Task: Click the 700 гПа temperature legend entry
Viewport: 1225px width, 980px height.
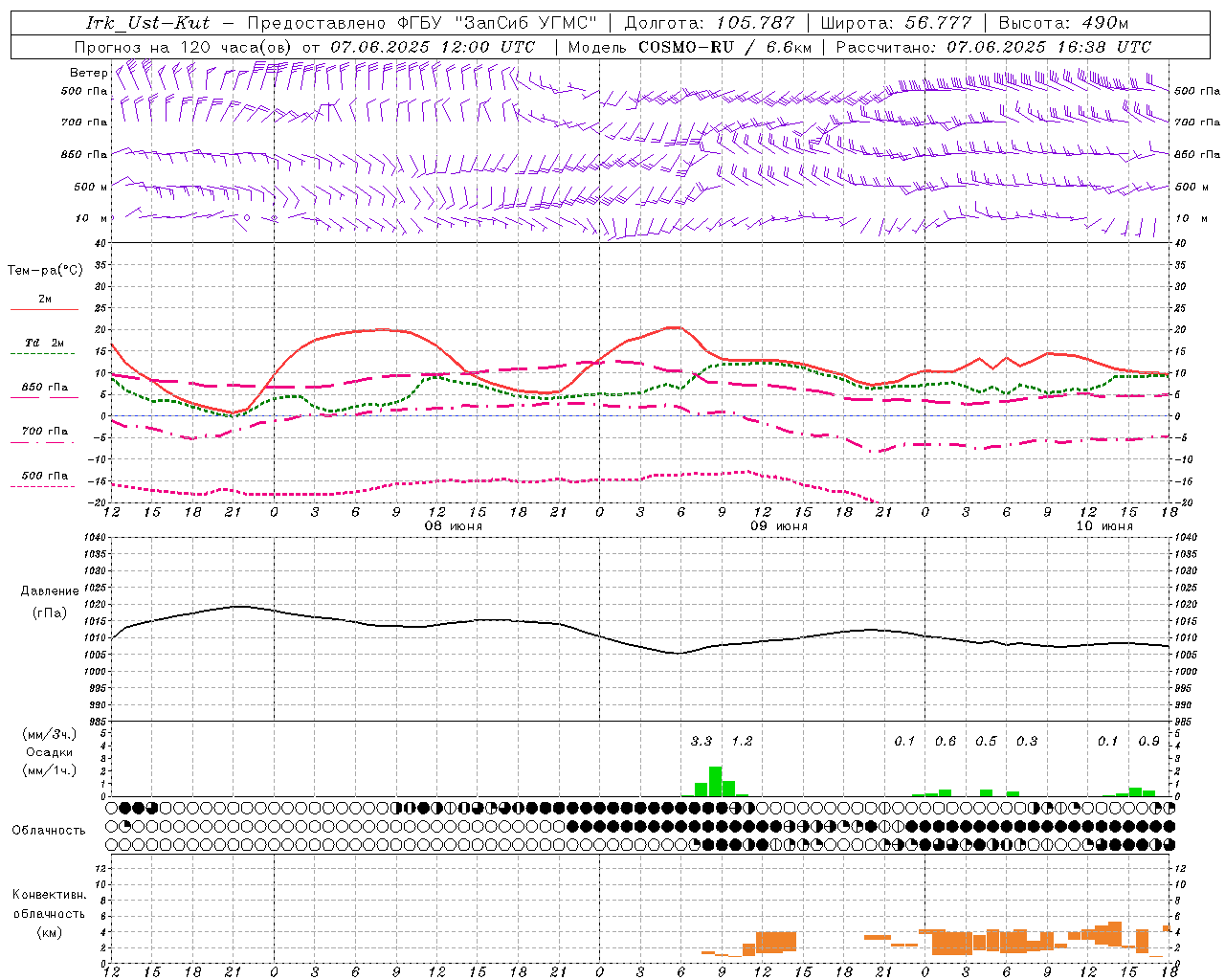Action: [44, 431]
